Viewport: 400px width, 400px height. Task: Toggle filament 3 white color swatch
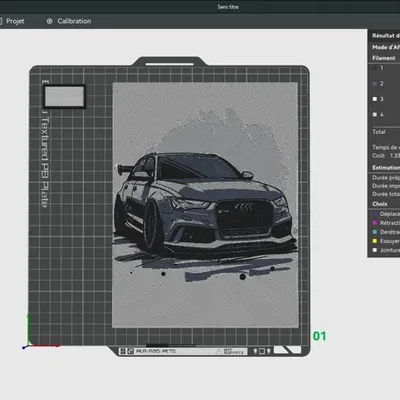click(375, 99)
